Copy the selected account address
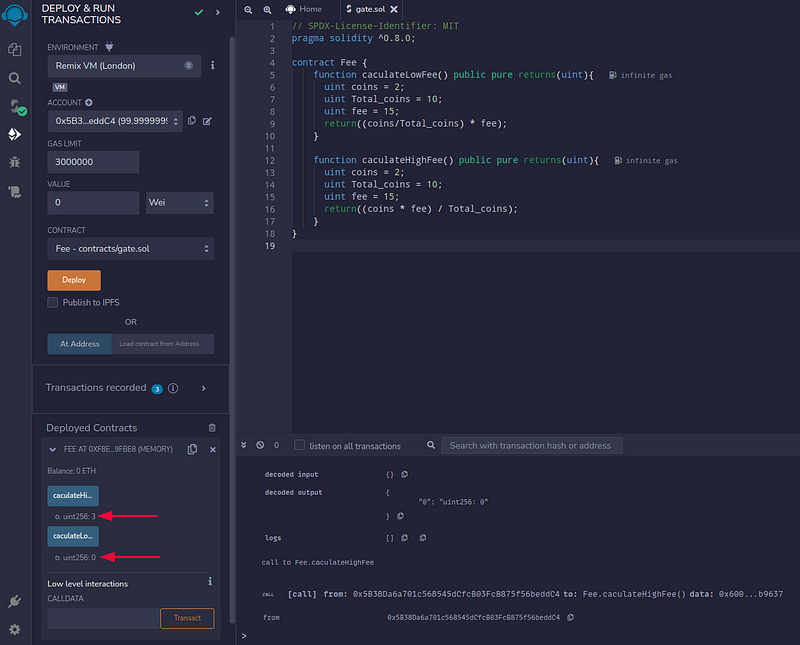 pyautogui.click(x=192, y=121)
